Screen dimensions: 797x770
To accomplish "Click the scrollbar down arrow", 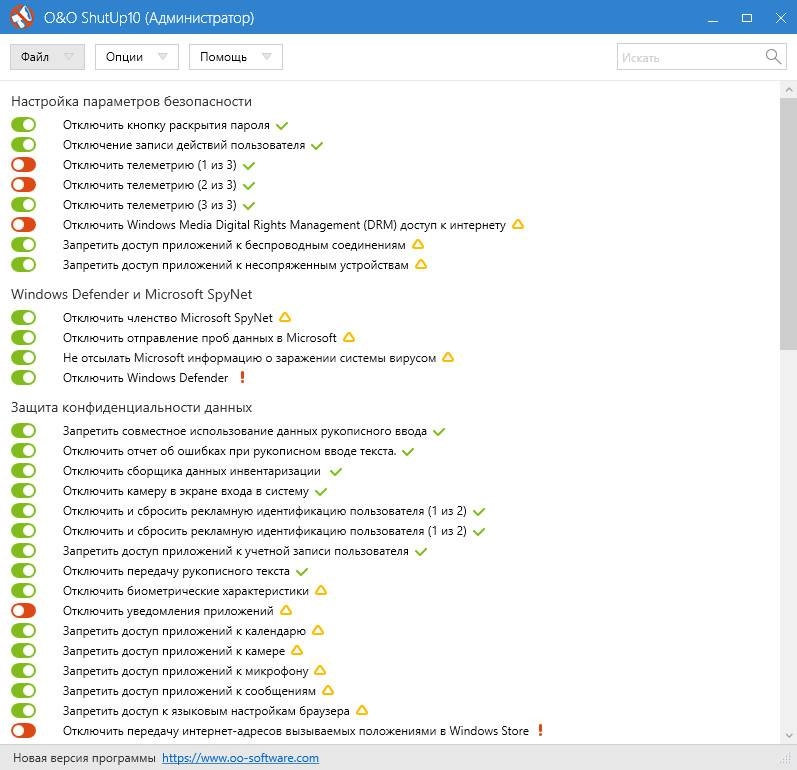I will click(788, 735).
